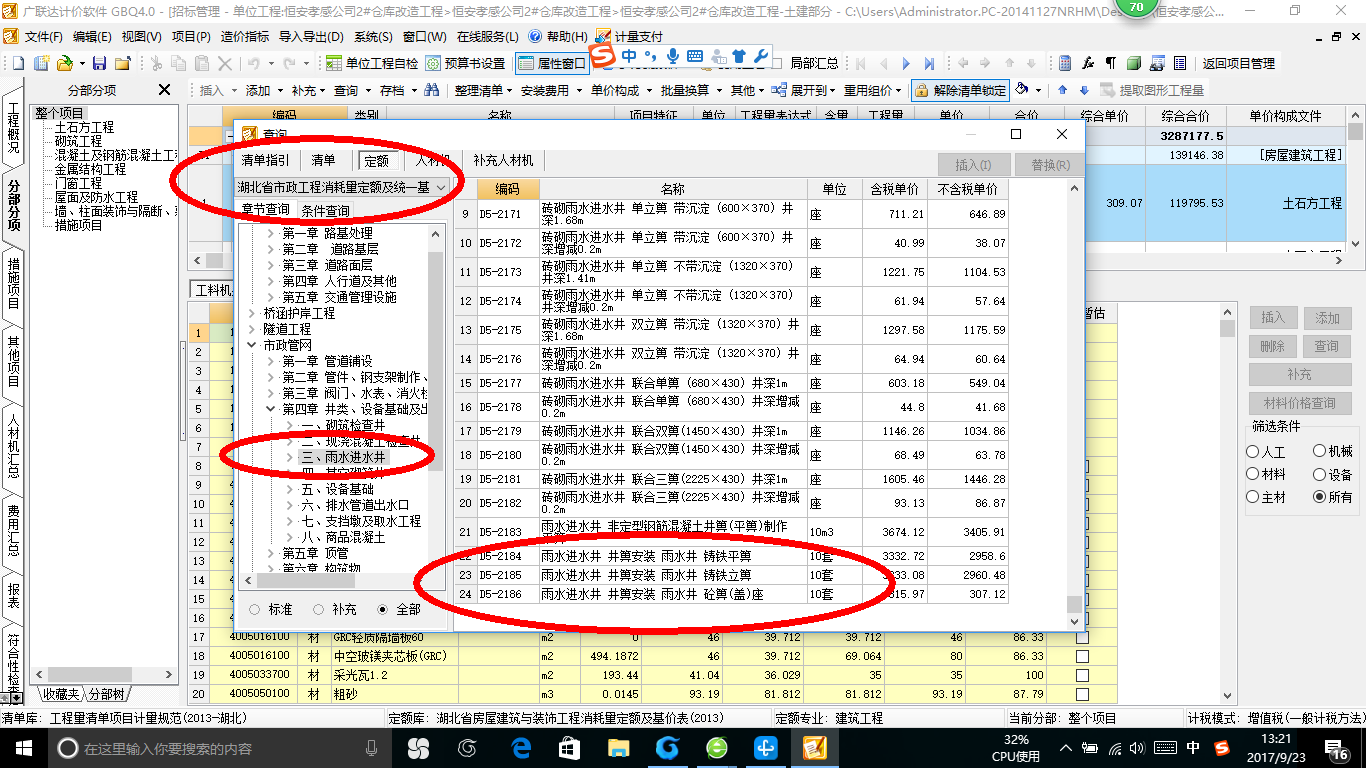
Task: Click 单位工程自检 toolbar button
Action: pyautogui.click(x=373, y=63)
